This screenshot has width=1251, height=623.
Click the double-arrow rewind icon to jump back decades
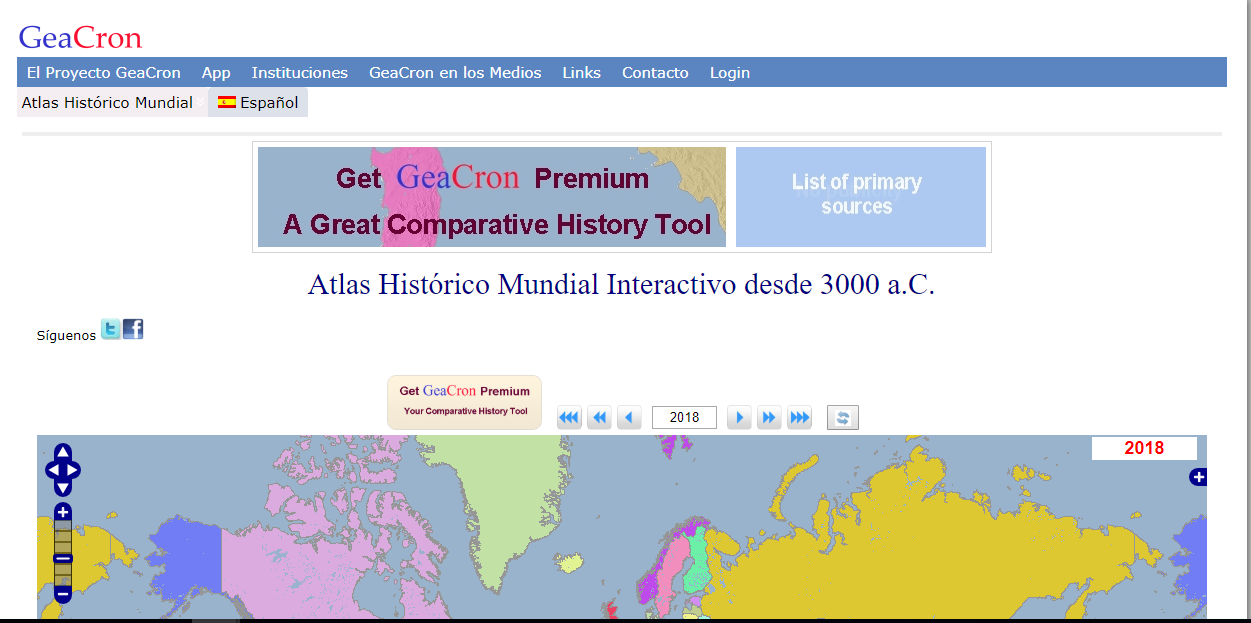[x=599, y=417]
